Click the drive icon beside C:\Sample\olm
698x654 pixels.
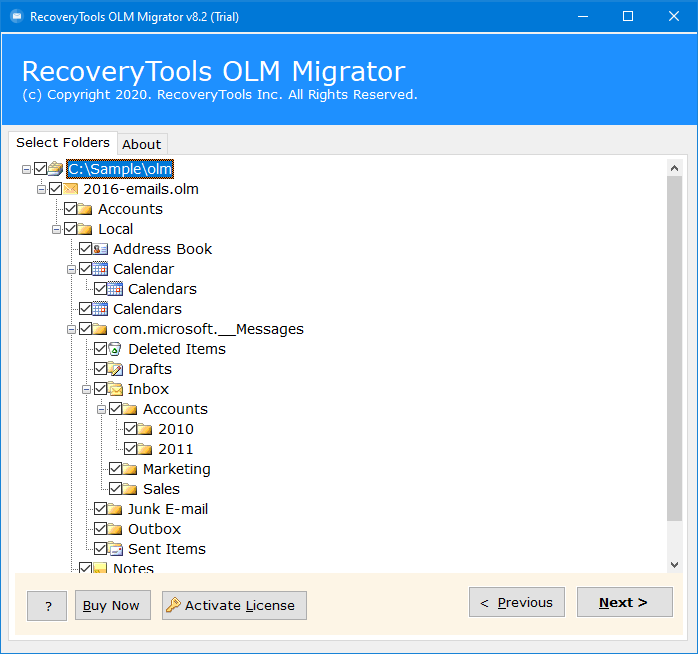coord(56,169)
